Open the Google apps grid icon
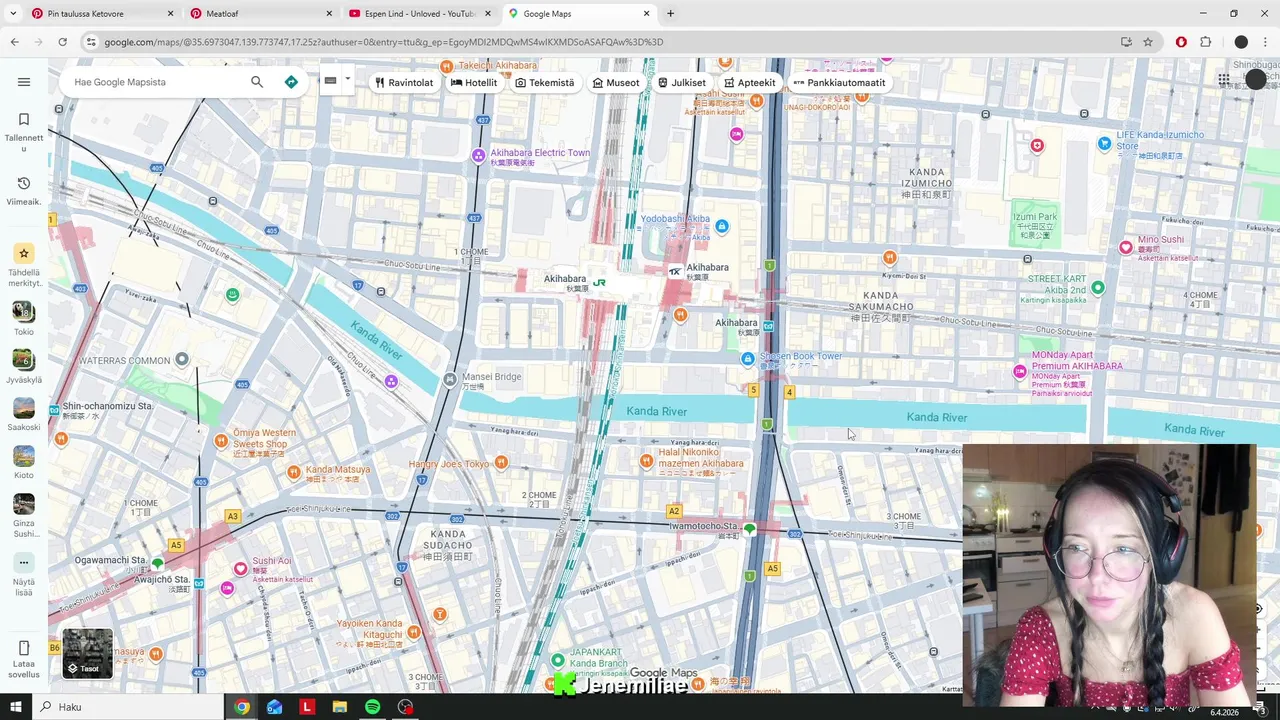 click(1223, 80)
